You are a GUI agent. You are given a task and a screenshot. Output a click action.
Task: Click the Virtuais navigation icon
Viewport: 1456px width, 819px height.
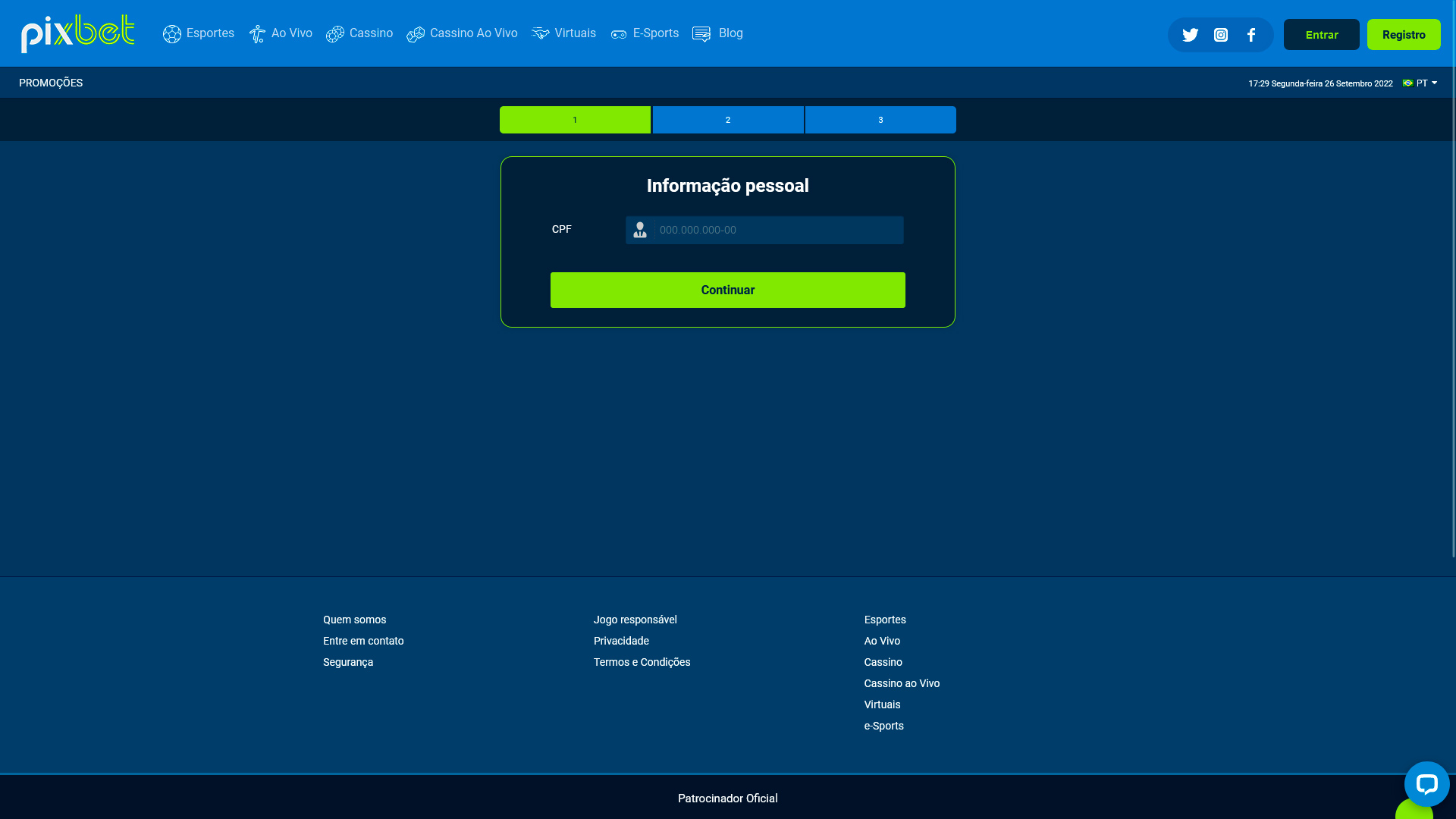[x=540, y=33]
